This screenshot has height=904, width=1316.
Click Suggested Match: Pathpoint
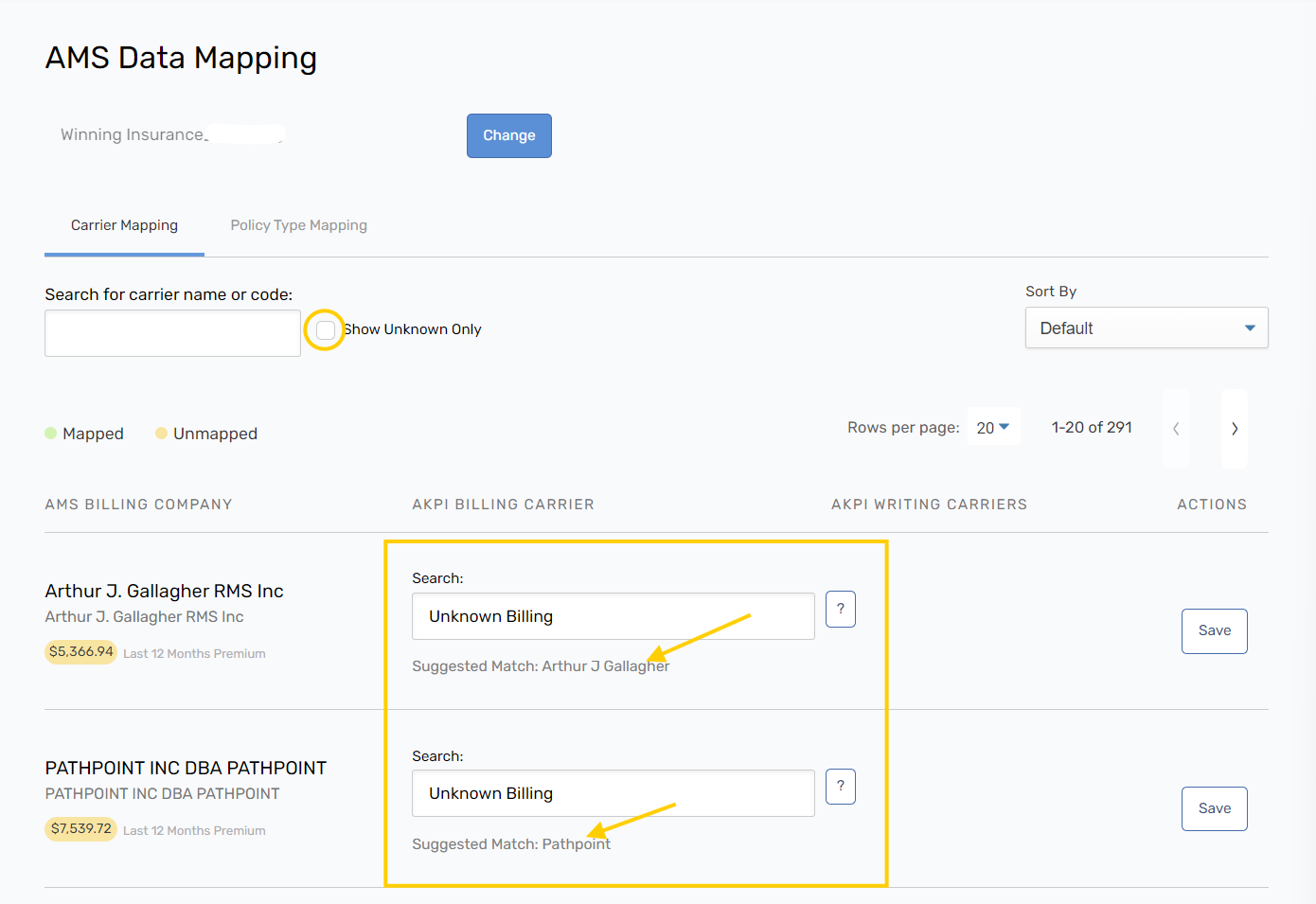510,844
